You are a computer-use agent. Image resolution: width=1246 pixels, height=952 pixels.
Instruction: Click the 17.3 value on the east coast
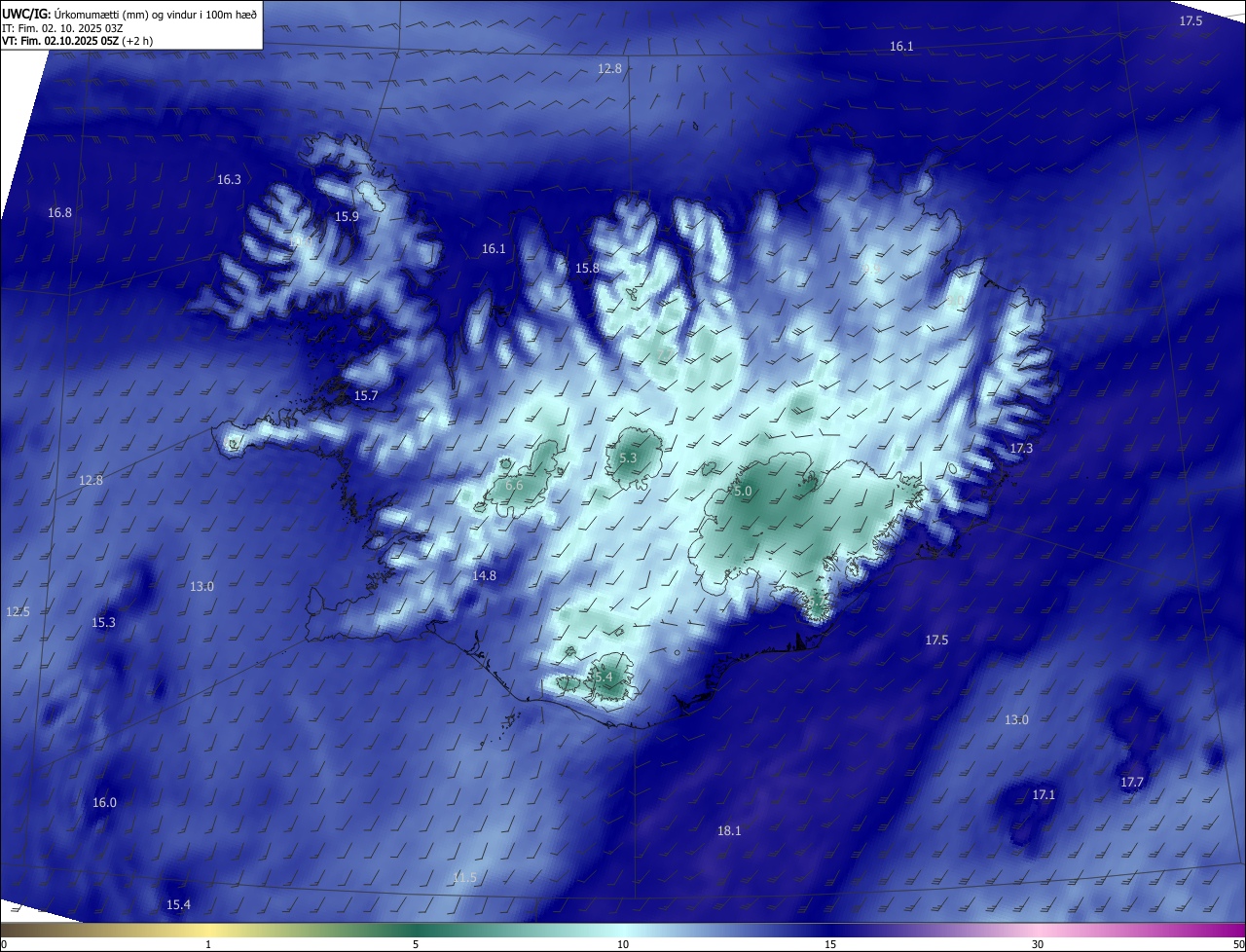point(1020,448)
